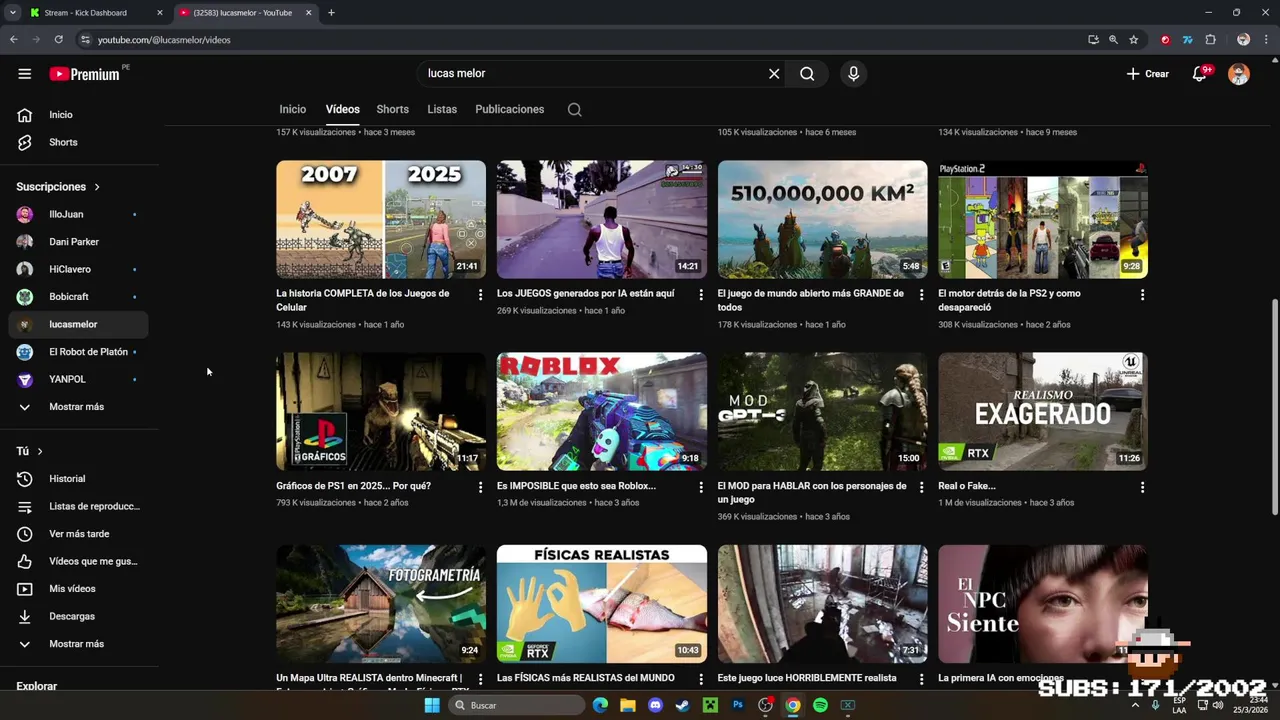Open Photoshop from taskbar
1280x720 pixels.
tap(738, 705)
